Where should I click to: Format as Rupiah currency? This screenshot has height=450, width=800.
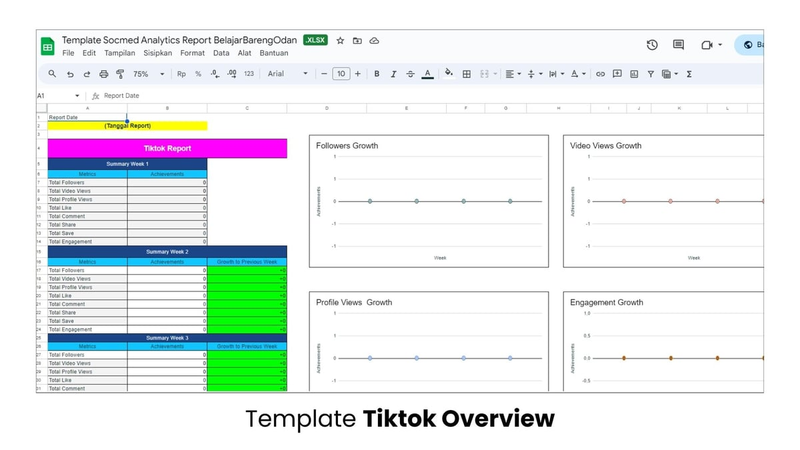181,74
